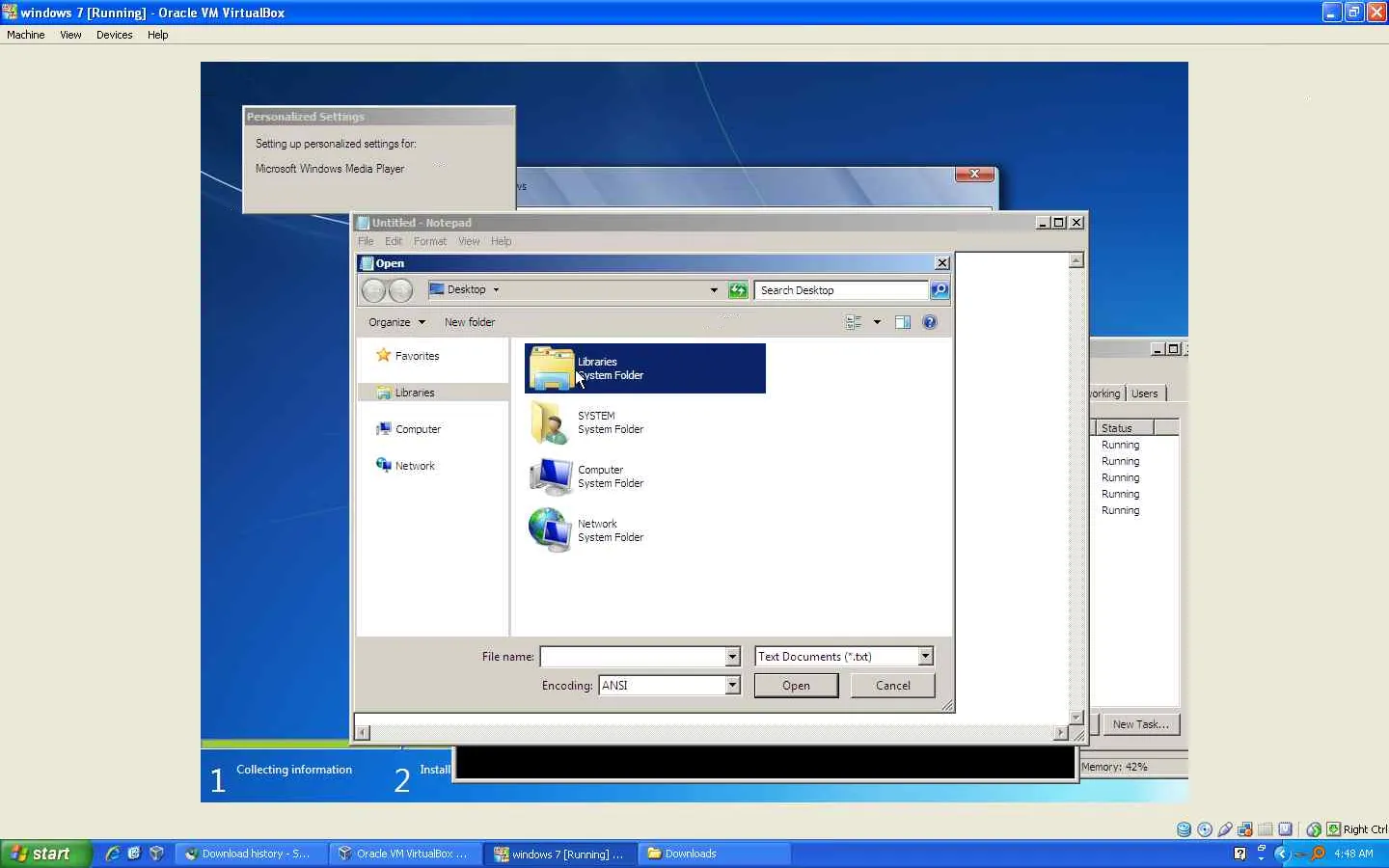Launch Internet Explorer from the Quick Launch bar

click(x=113, y=854)
